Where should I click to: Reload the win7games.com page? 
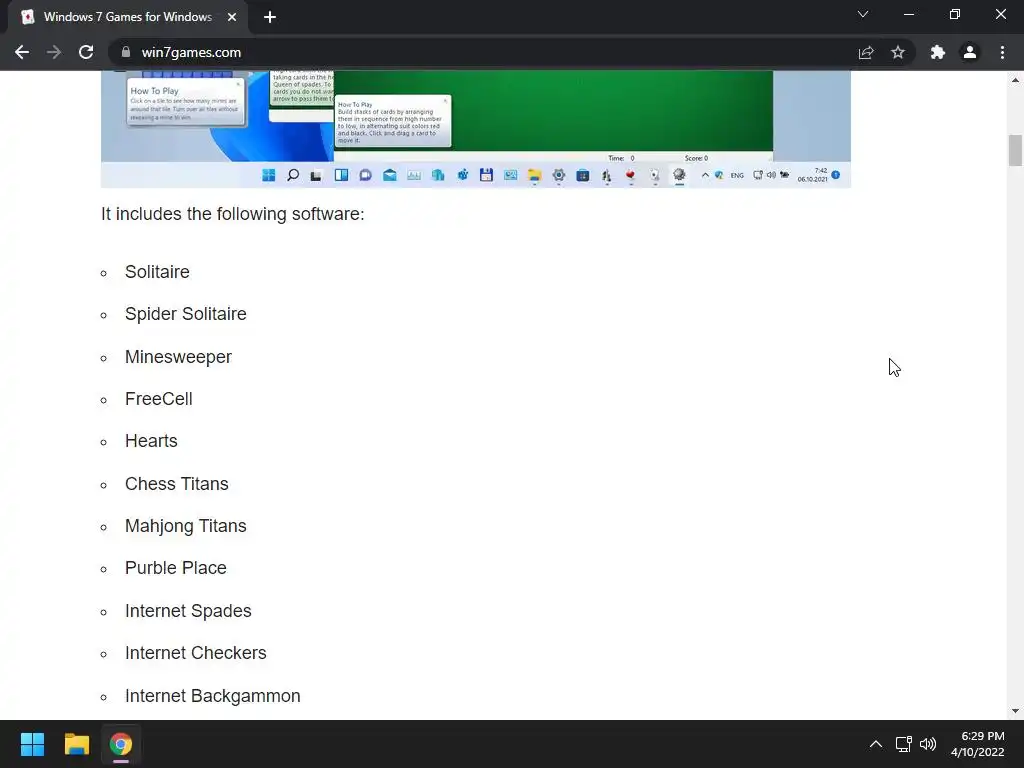click(86, 52)
